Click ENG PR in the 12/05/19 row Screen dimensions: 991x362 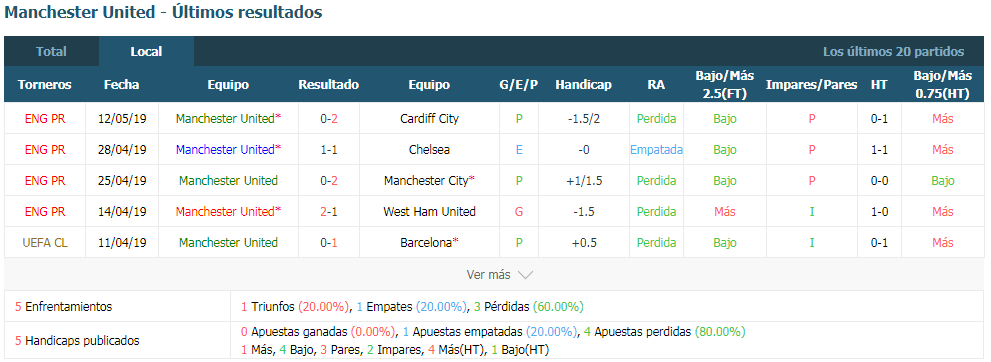point(44,119)
